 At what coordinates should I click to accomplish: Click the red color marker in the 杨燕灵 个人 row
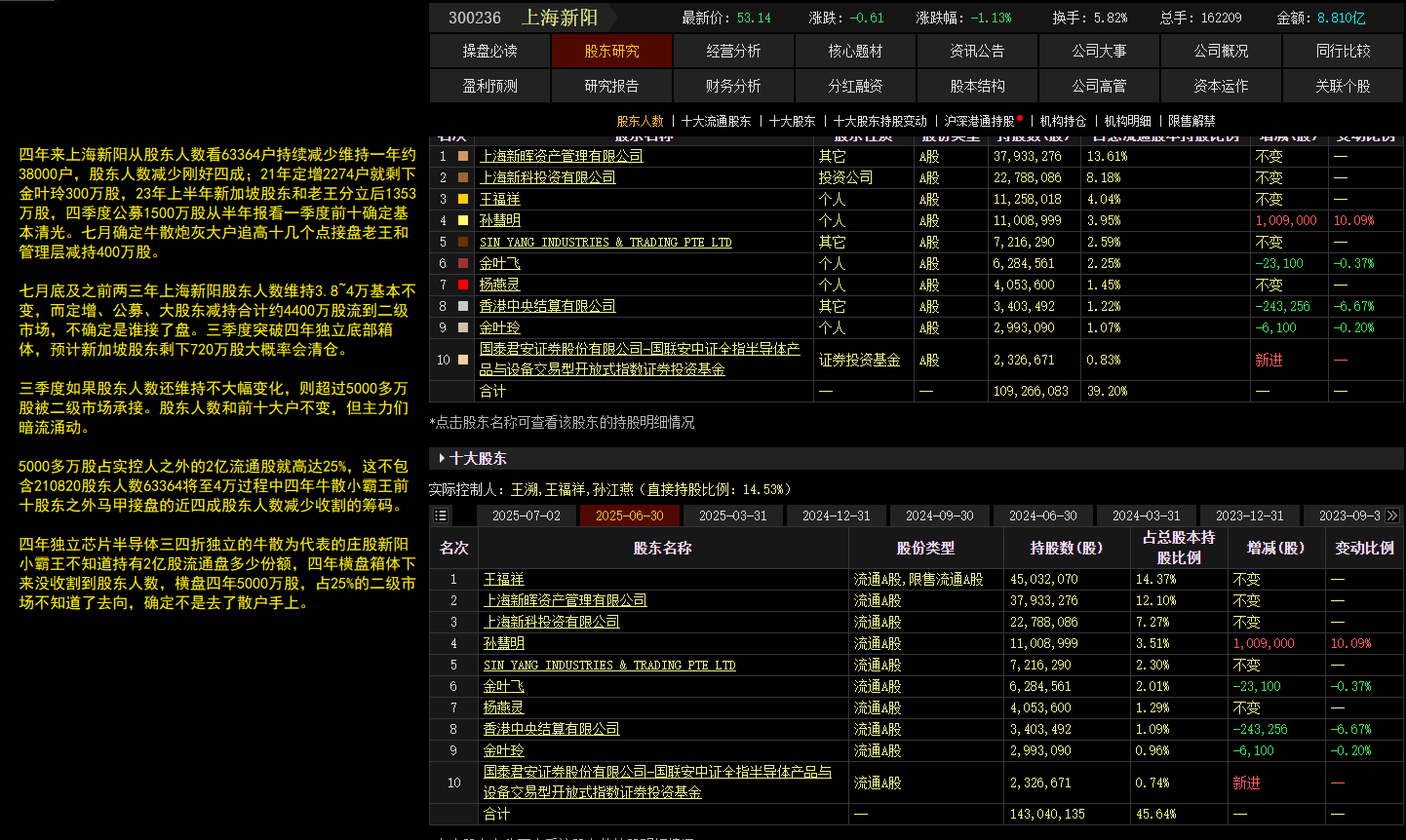pos(463,285)
